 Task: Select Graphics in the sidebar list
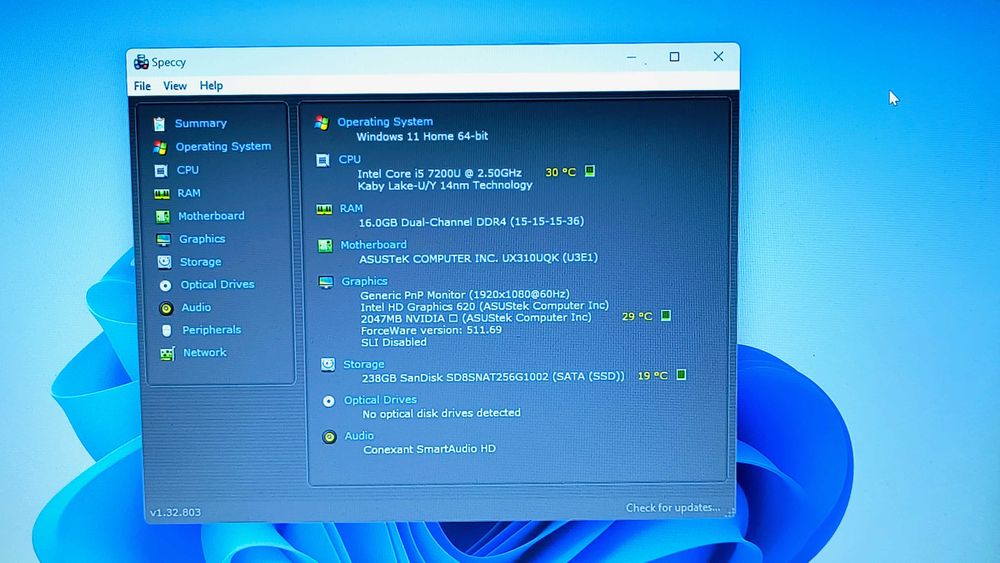coord(202,238)
